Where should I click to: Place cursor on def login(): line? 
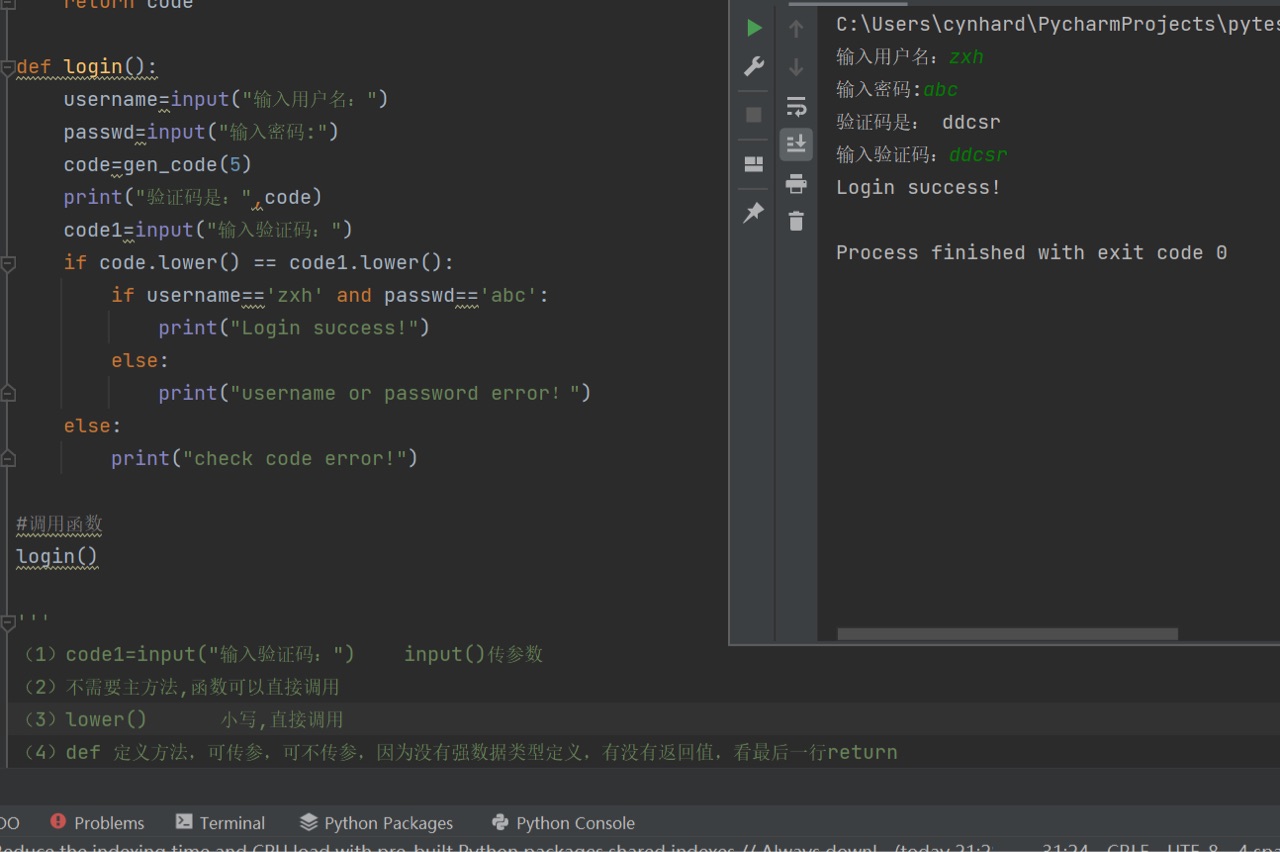87,68
